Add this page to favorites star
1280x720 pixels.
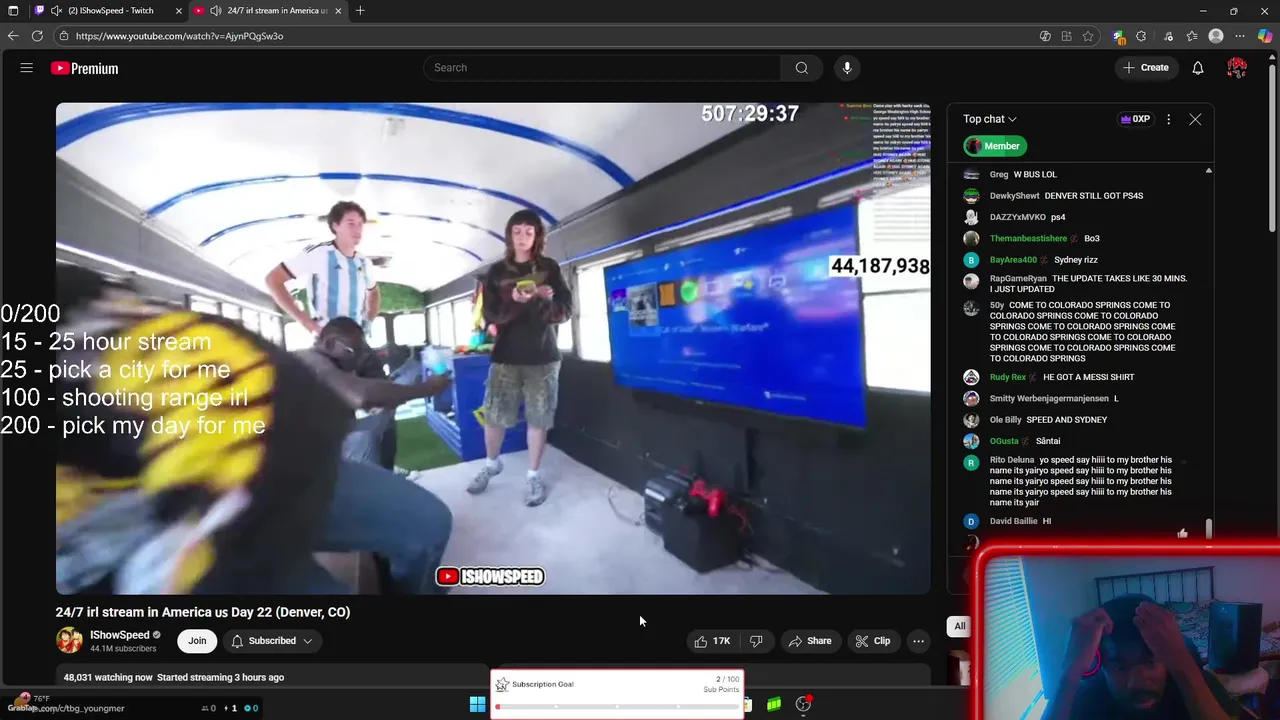click(1088, 36)
